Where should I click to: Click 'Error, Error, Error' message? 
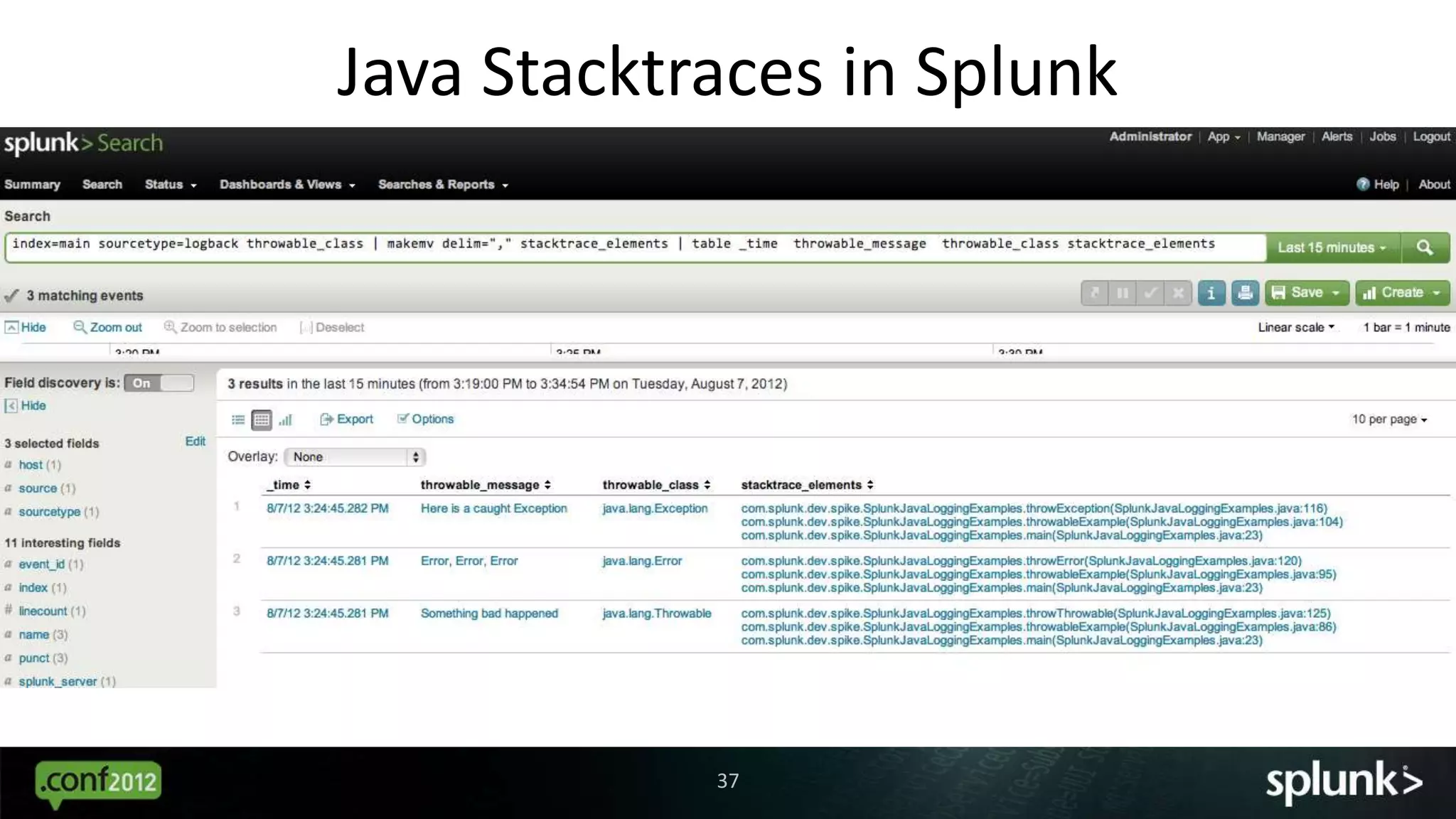pyautogui.click(x=469, y=561)
